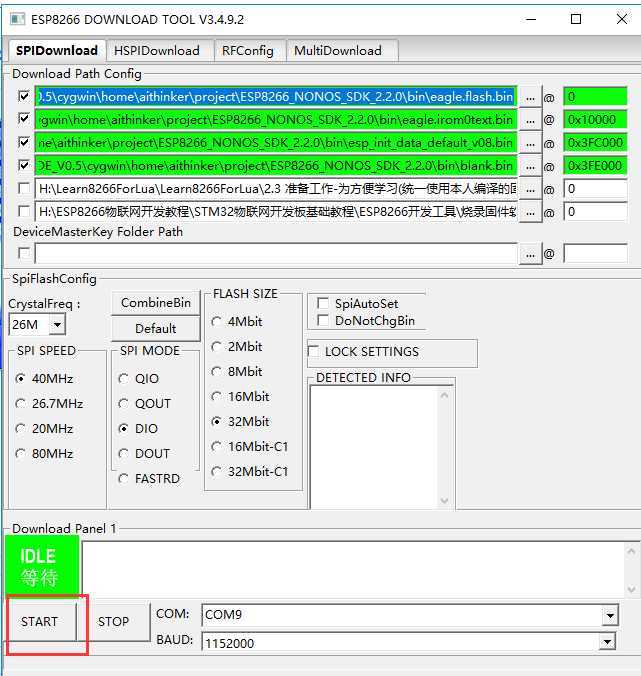Image resolution: width=641 pixels, height=676 pixels.
Task: Open the COM port dropdown
Action: point(610,615)
